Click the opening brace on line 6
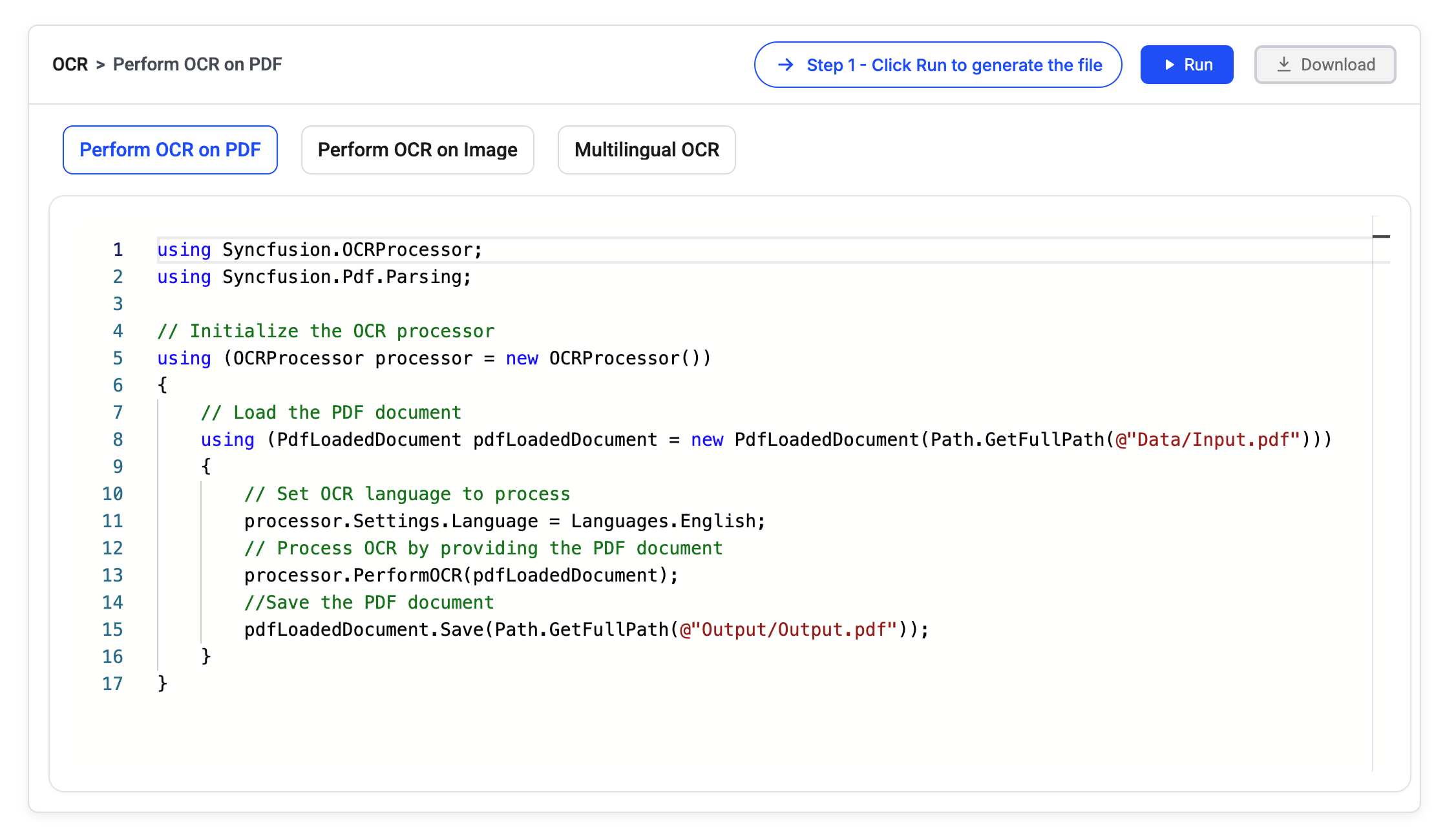Viewport: 1445px width, 840px height. 163,385
